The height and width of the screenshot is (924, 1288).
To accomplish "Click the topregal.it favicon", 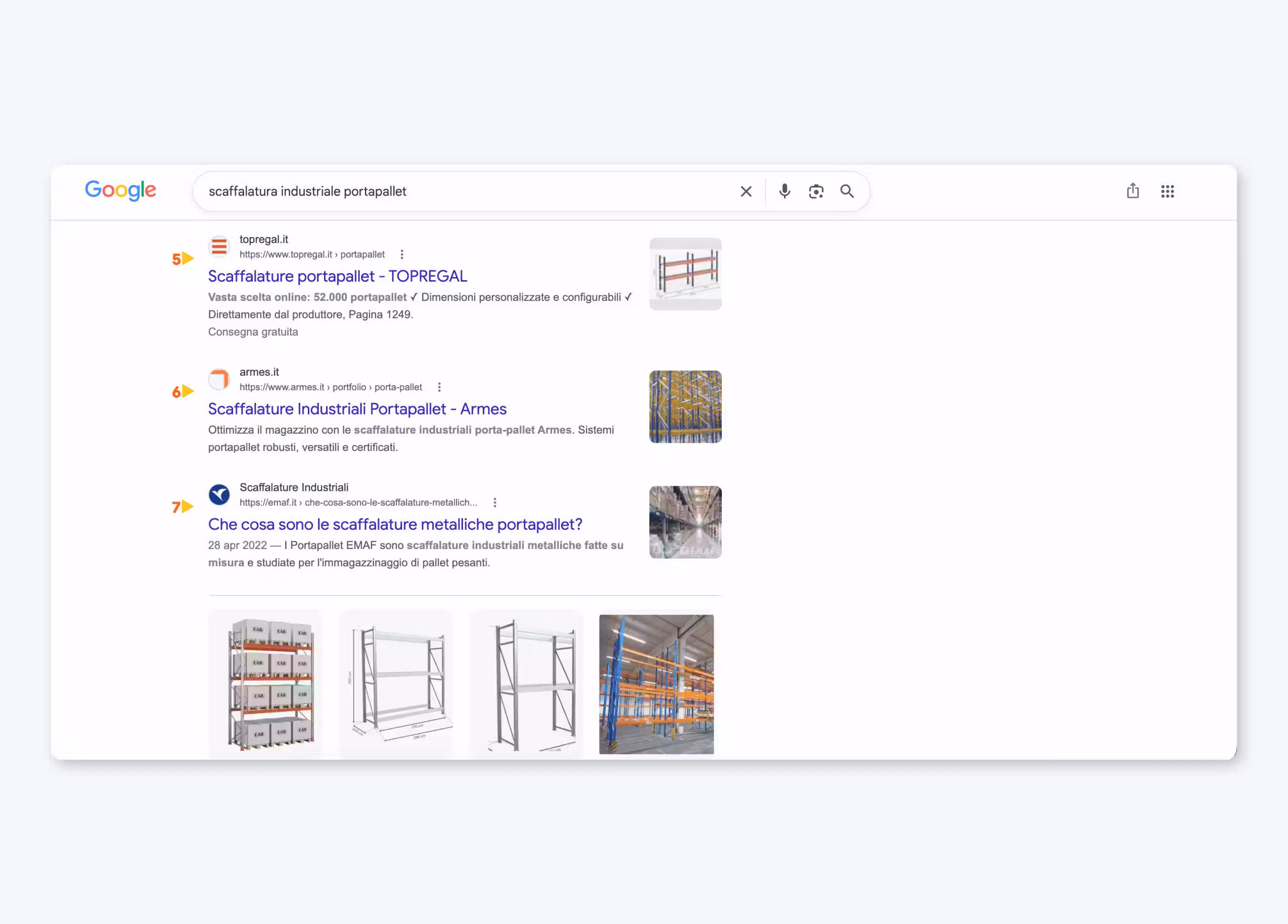I will 219,247.
